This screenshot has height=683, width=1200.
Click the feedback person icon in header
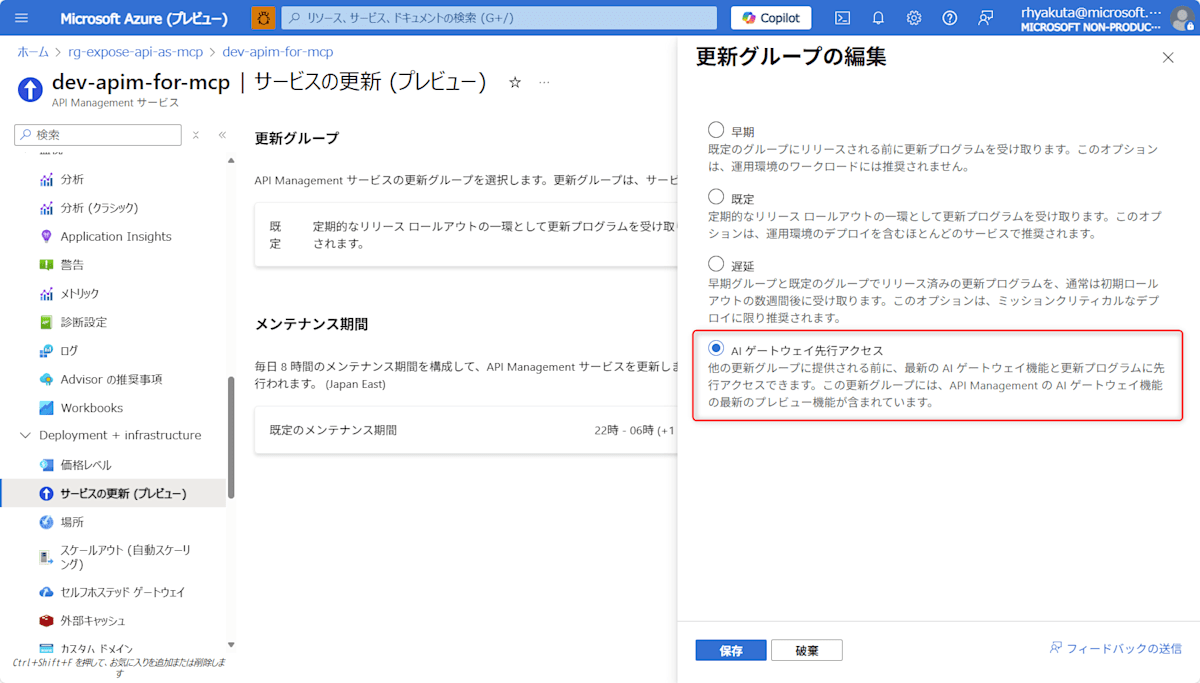[986, 18]
